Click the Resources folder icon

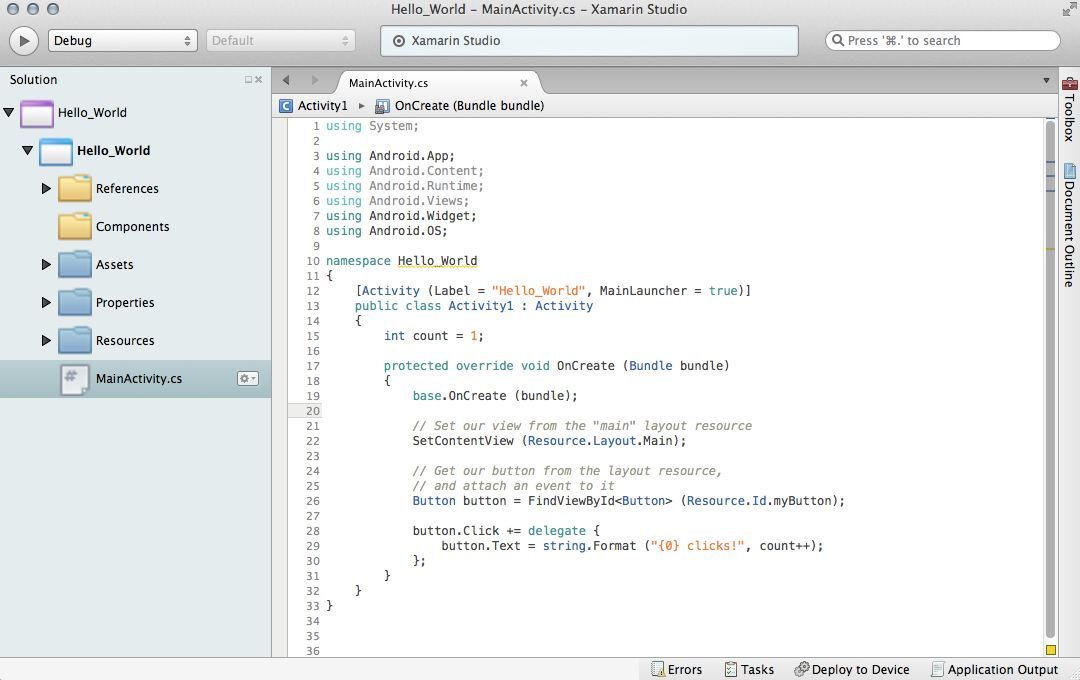coord(75,340)
